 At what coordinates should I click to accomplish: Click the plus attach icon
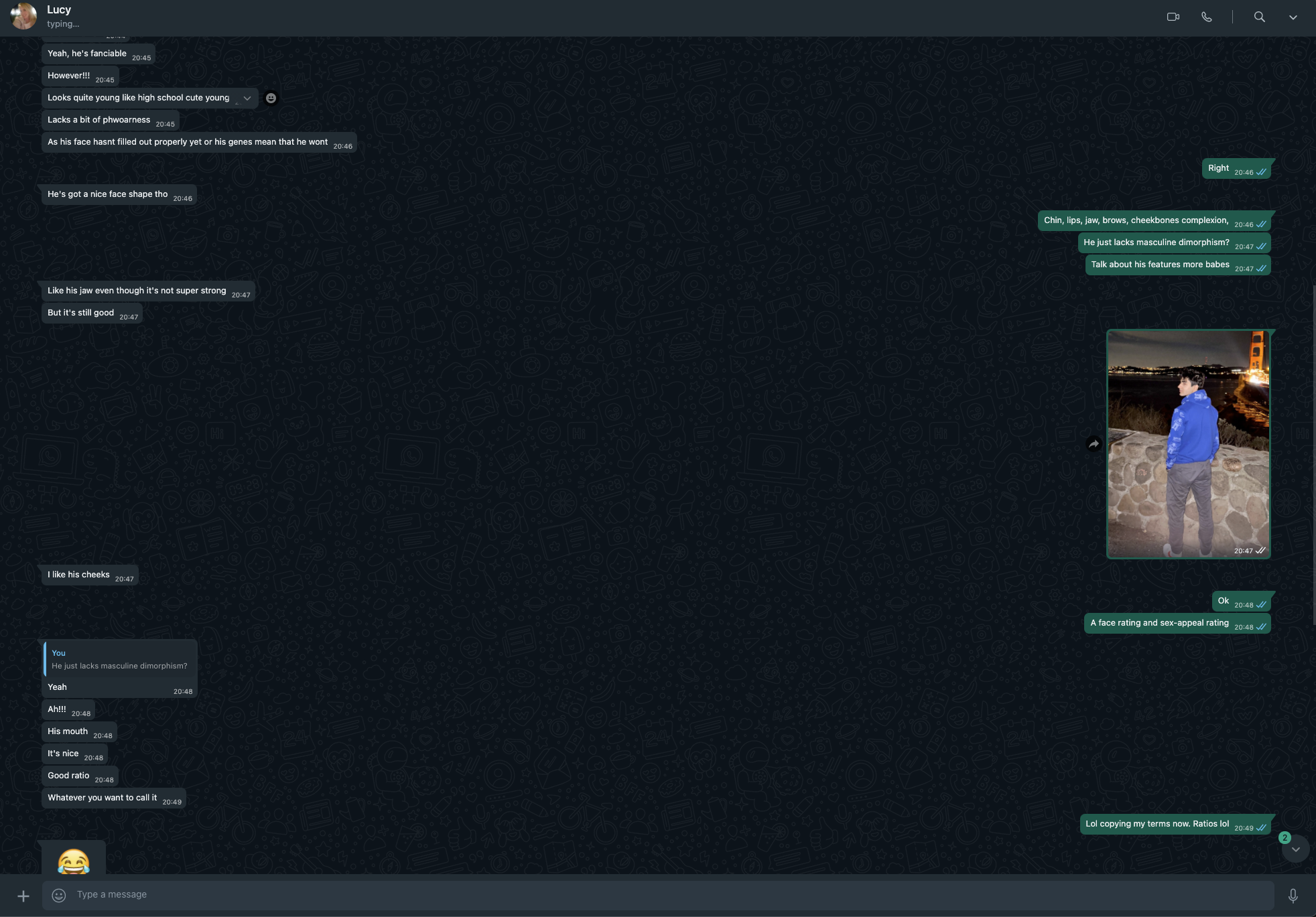click(23, 896)
